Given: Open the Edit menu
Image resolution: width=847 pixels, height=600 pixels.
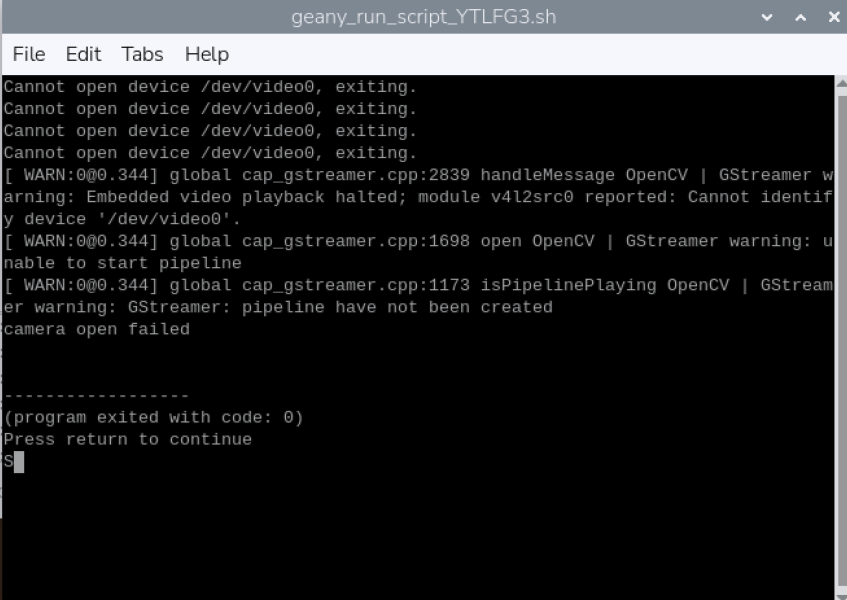Looking at the screenshot, I should click(x=84, y=54).
